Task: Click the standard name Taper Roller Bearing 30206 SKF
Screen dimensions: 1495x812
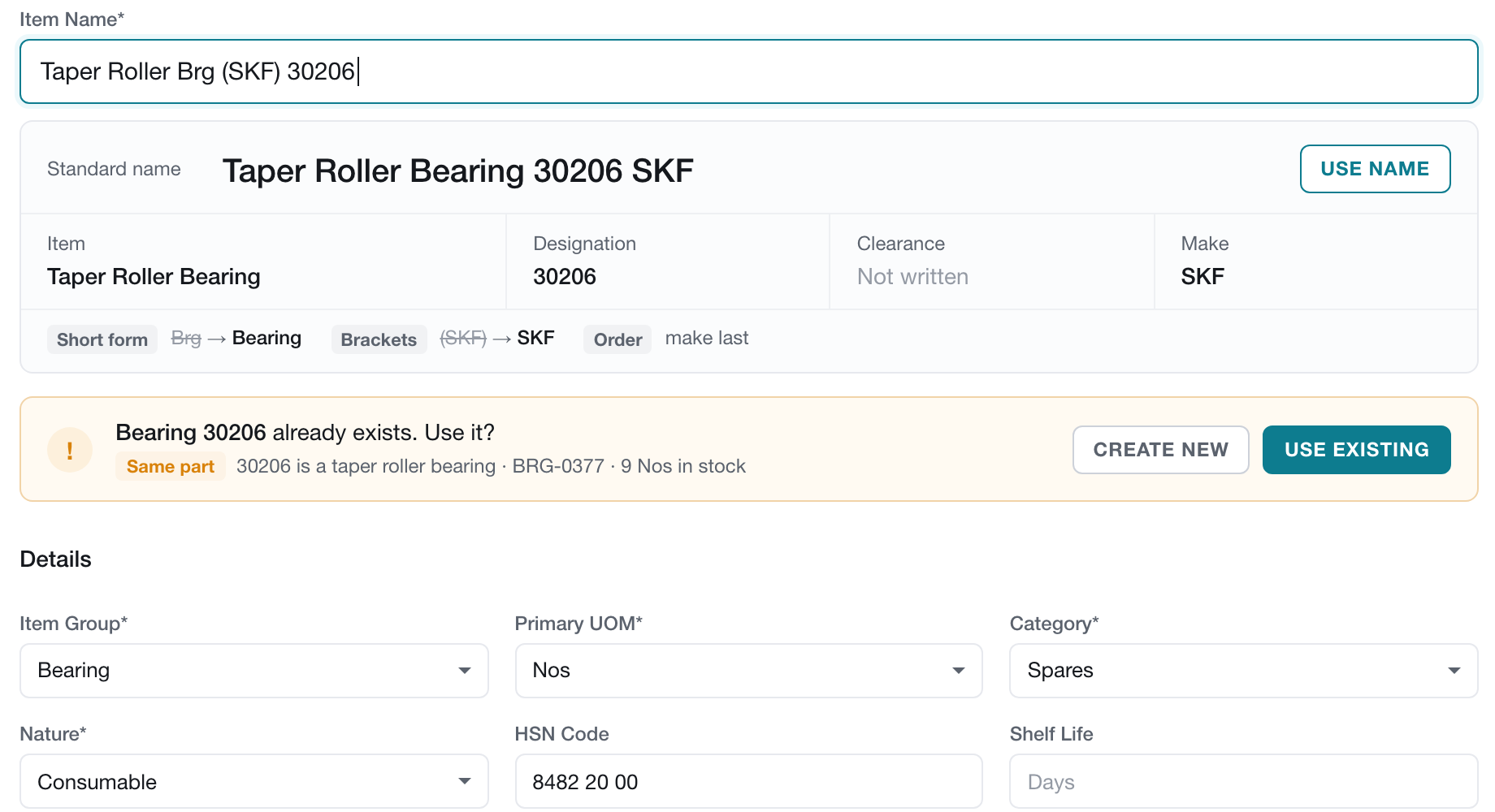Action: coord(458,171)
